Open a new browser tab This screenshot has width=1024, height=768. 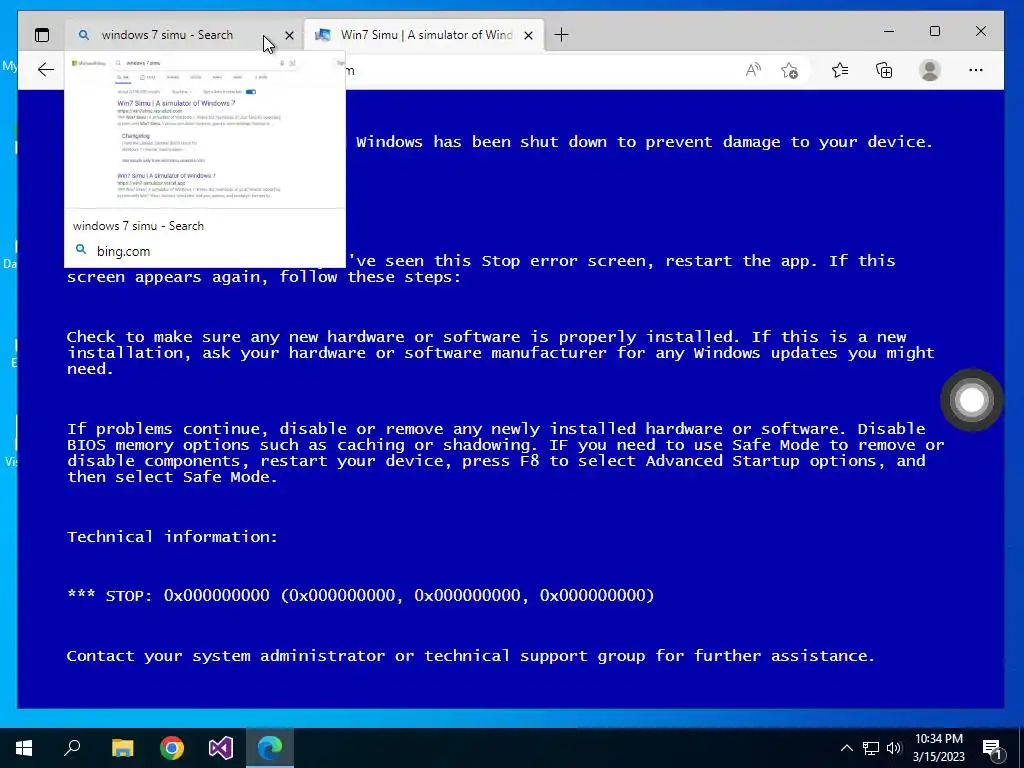coord(561,35)
